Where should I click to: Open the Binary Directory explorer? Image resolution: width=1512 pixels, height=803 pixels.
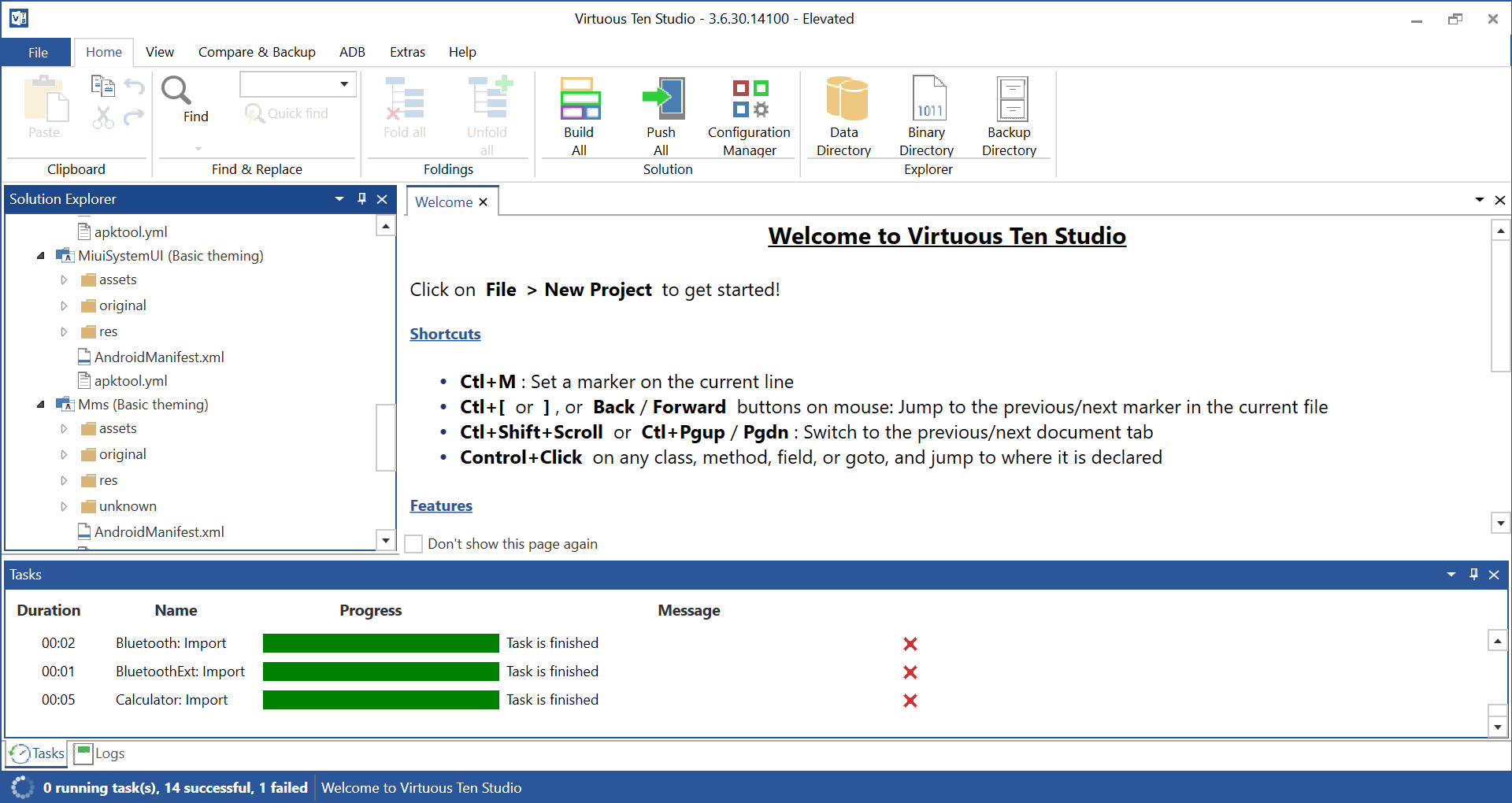click(x=927, y=116)
